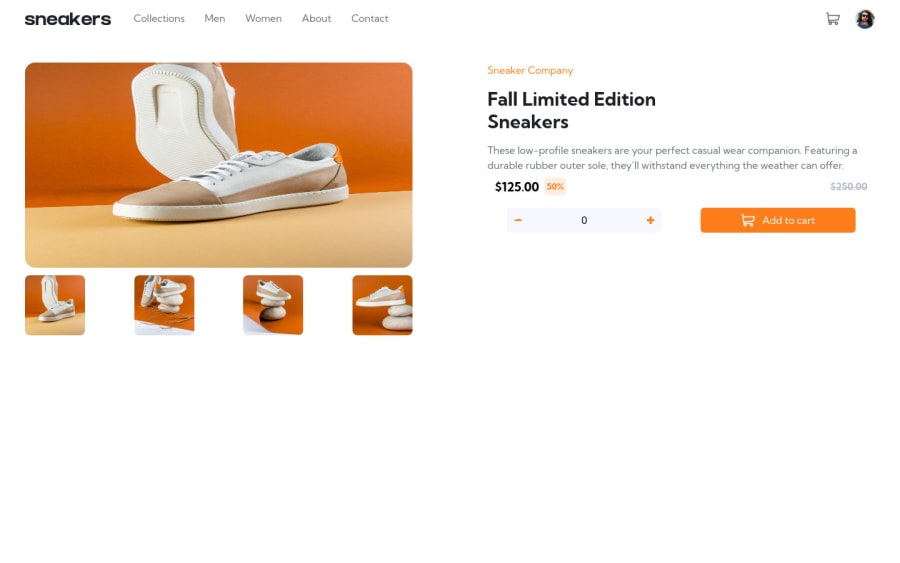Select the second product thumbnail
Screen dimensions: 900x563
tap(164, 305)
